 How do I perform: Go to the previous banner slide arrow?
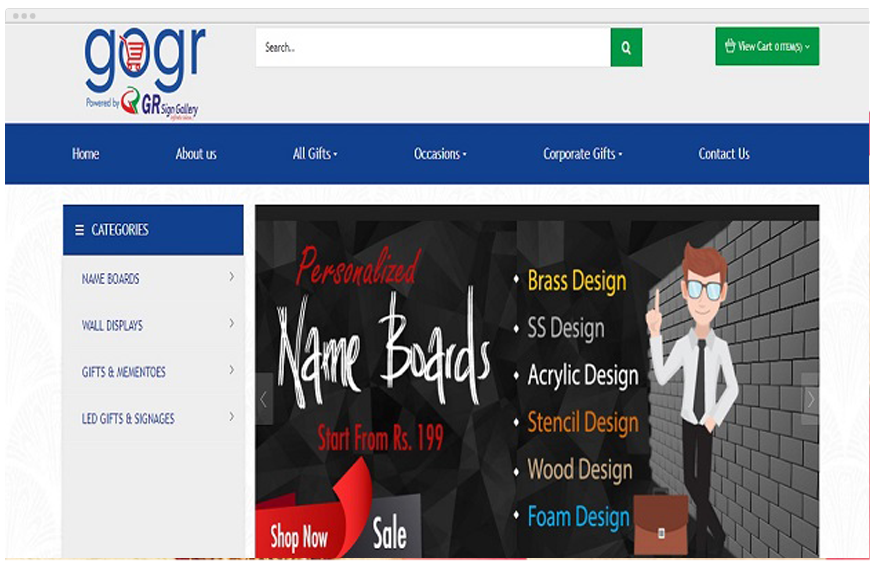(x=264, y=399)
